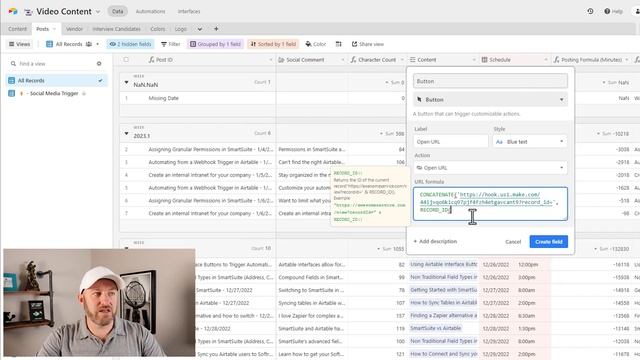This screenshot has width=640, height=360.
Task: Open Post ID column dropdown arrow
Action: [x=271, y=60]
